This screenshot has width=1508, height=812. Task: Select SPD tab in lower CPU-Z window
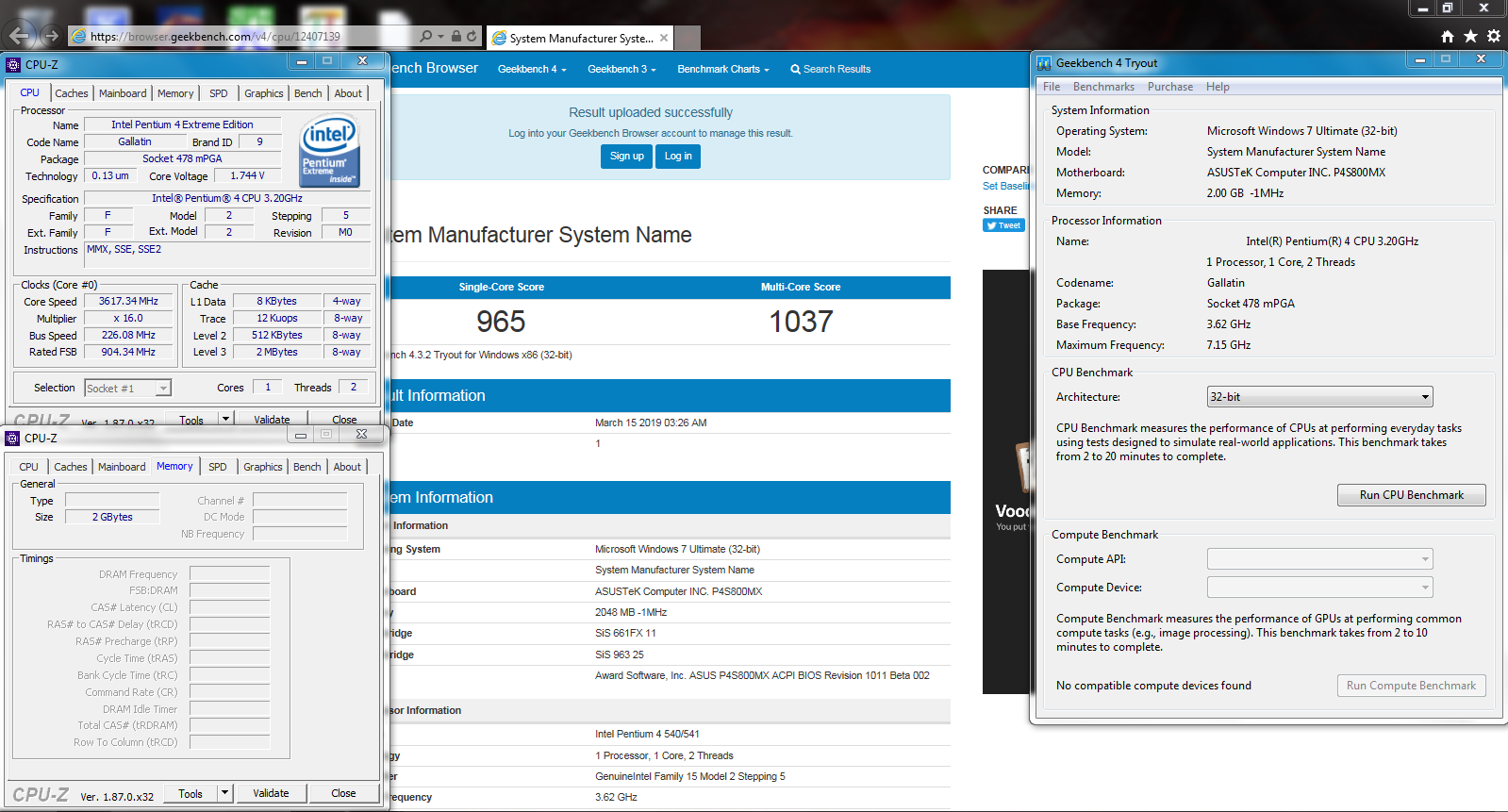pyautogui.click(x=218, y=467)
